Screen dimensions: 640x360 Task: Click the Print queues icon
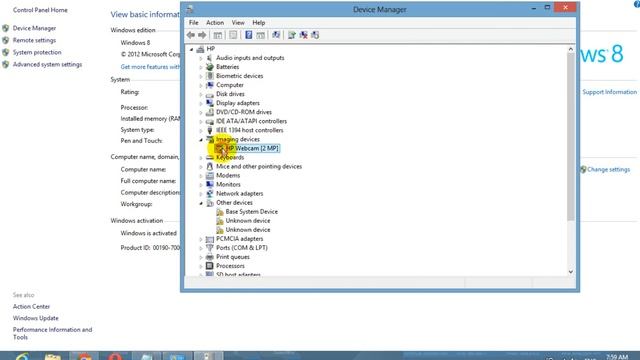[210, 257]
